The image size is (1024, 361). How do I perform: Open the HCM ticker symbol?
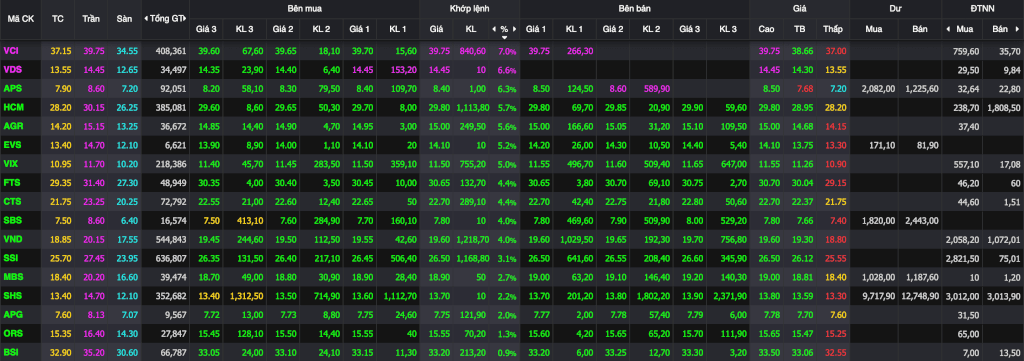coord(12,107)
